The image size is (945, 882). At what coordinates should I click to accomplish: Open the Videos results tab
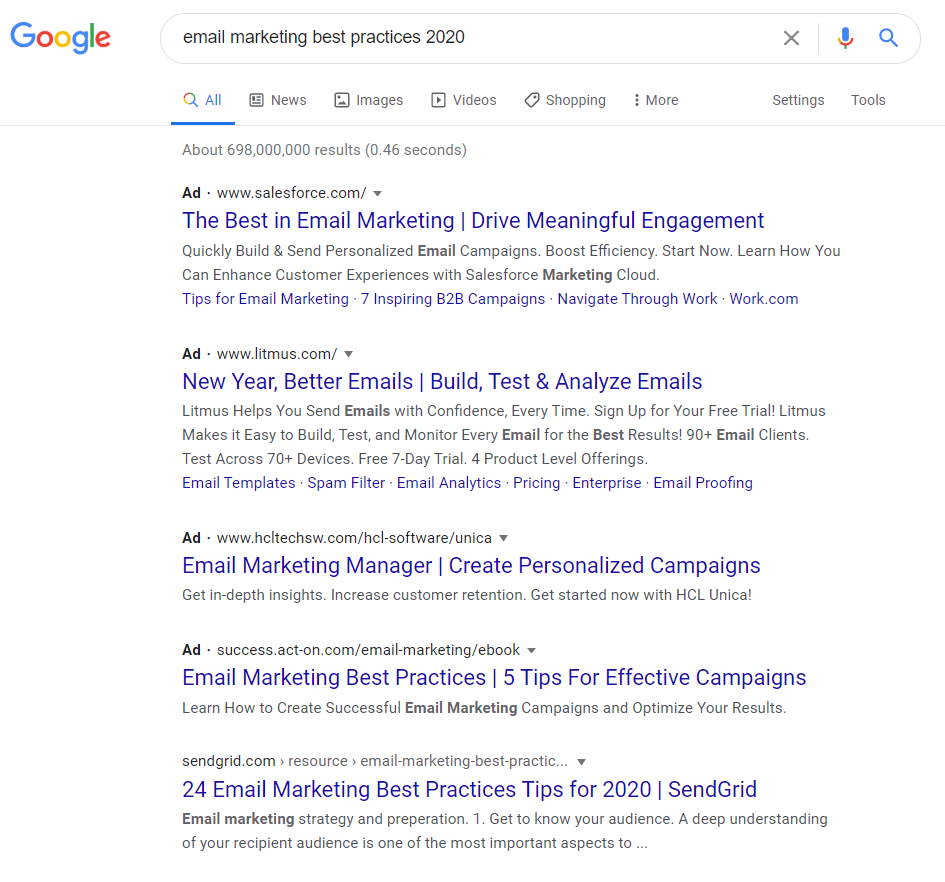pos(463,100)
